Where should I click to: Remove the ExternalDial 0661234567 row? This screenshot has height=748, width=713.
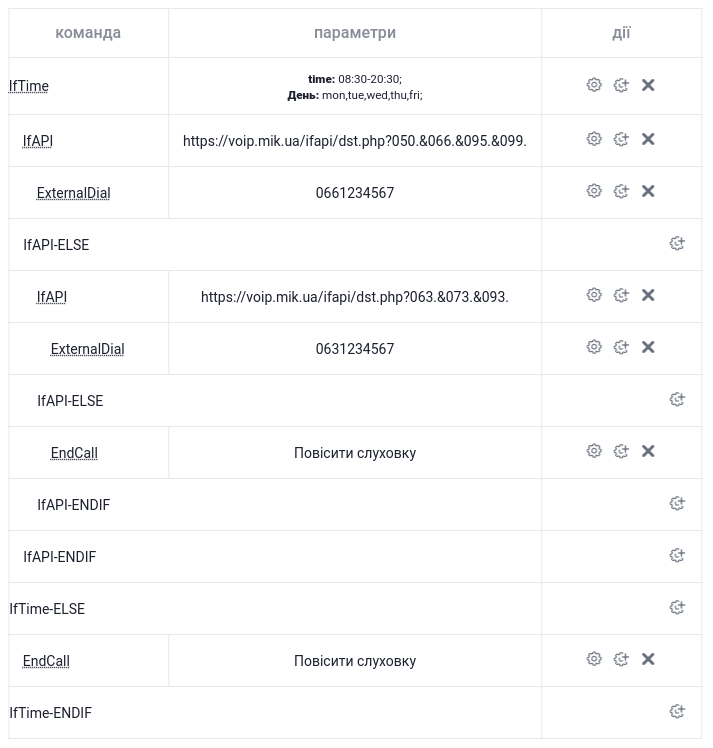click(648, 191)
